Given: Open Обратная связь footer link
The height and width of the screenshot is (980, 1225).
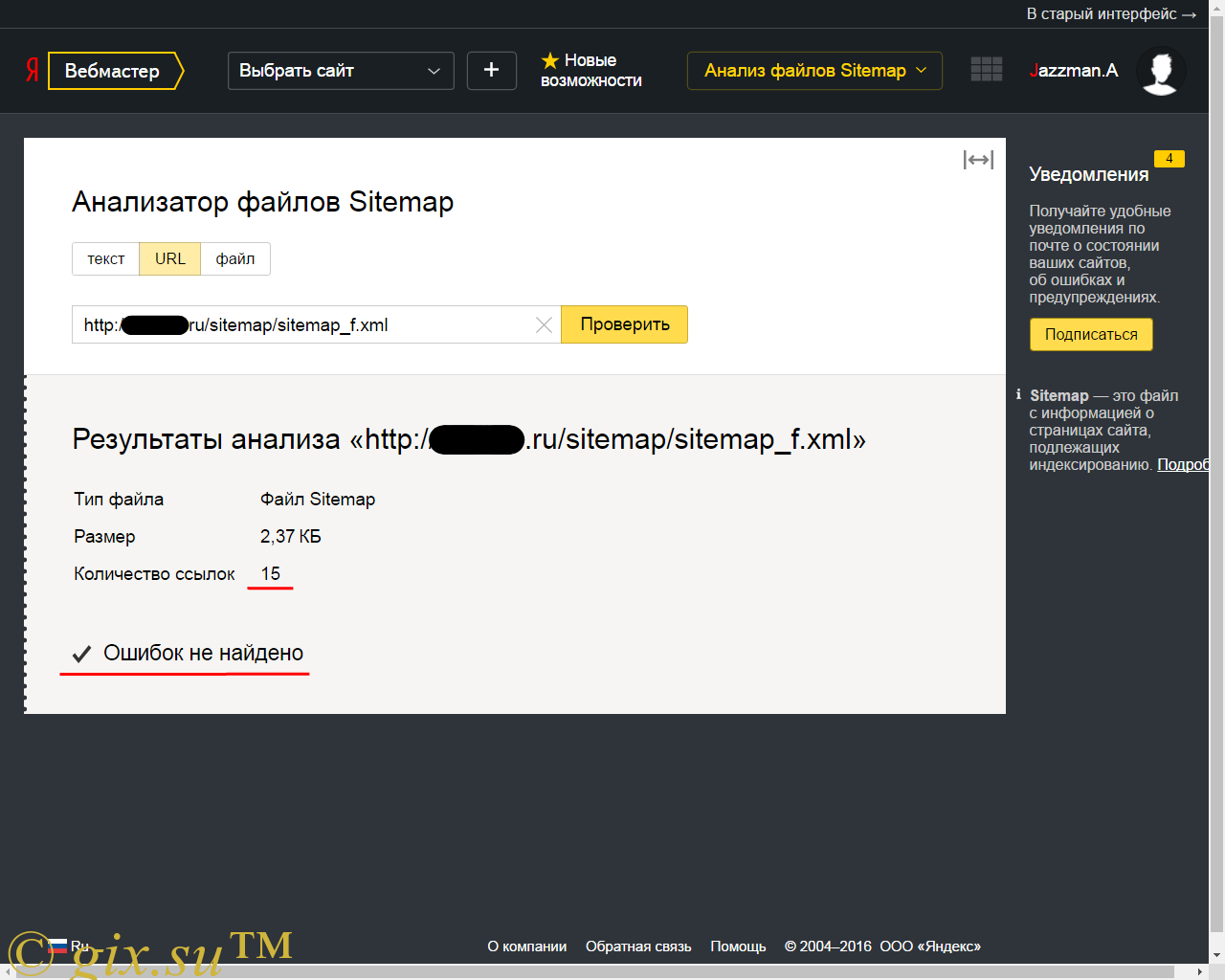Looking at the screenshot, I should (x=638, y=947).
